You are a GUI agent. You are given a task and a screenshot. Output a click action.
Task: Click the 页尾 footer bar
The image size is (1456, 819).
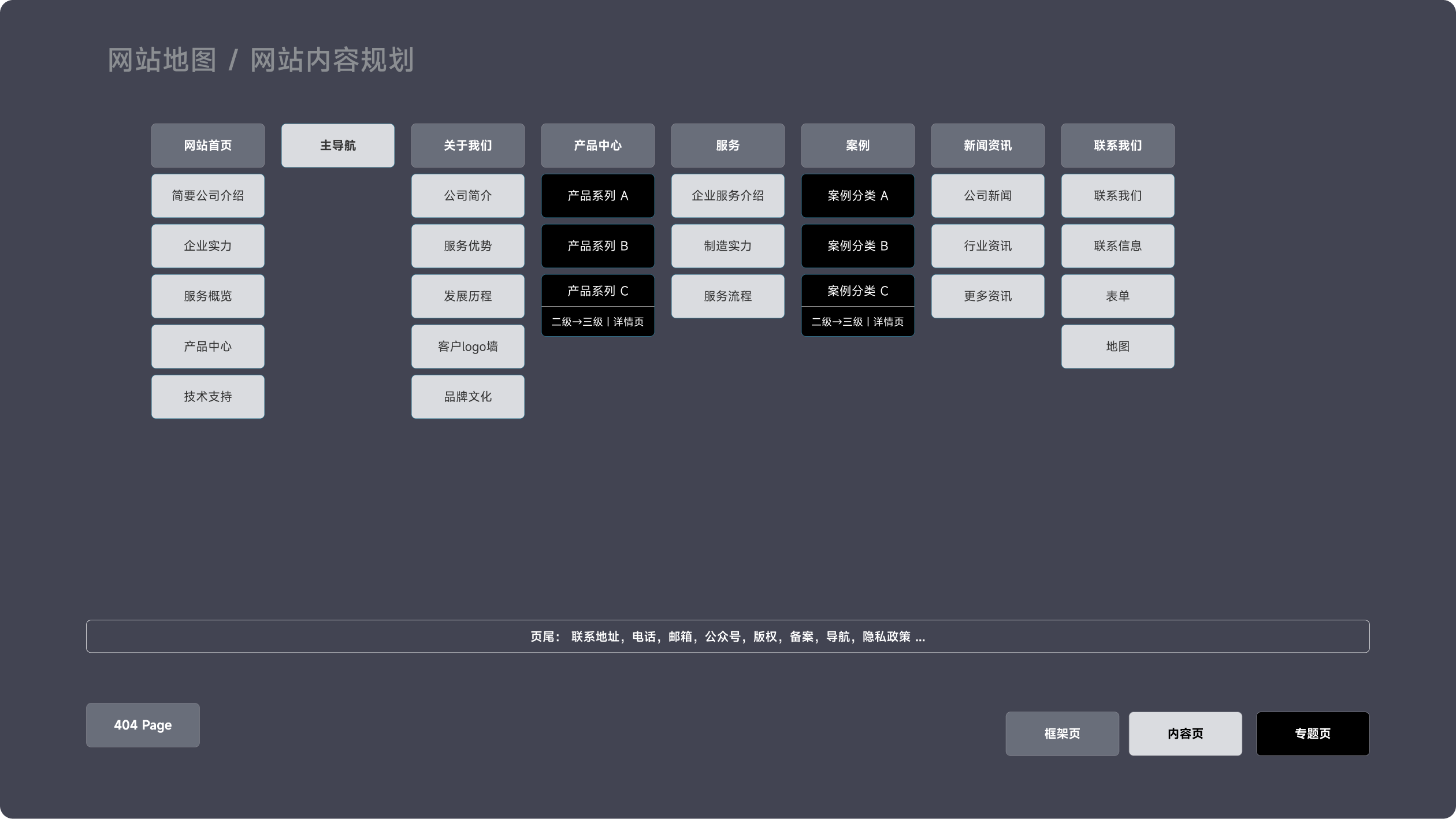tap(727, 636)
